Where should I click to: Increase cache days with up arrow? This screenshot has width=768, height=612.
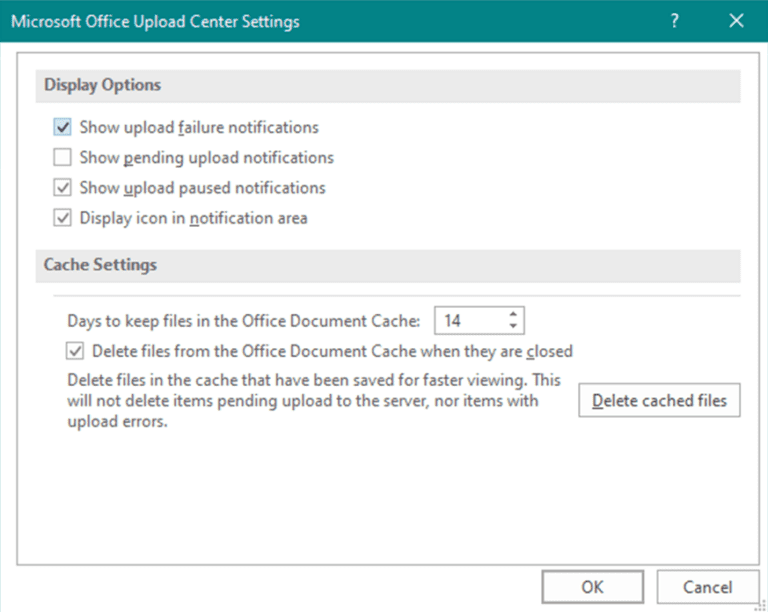pyautogui.click(x=513, y=315)
